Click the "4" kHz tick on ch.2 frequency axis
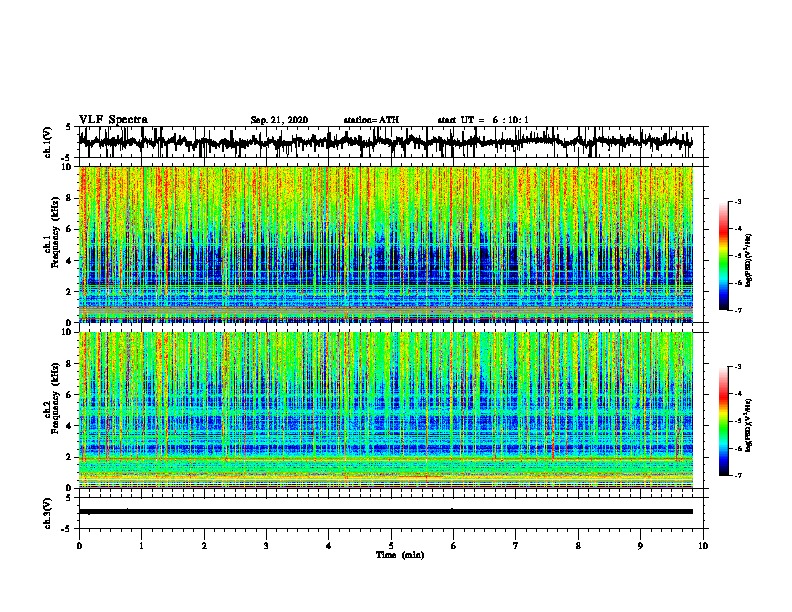The width and height of the screenshot is (792, 612). coord(69,426)
